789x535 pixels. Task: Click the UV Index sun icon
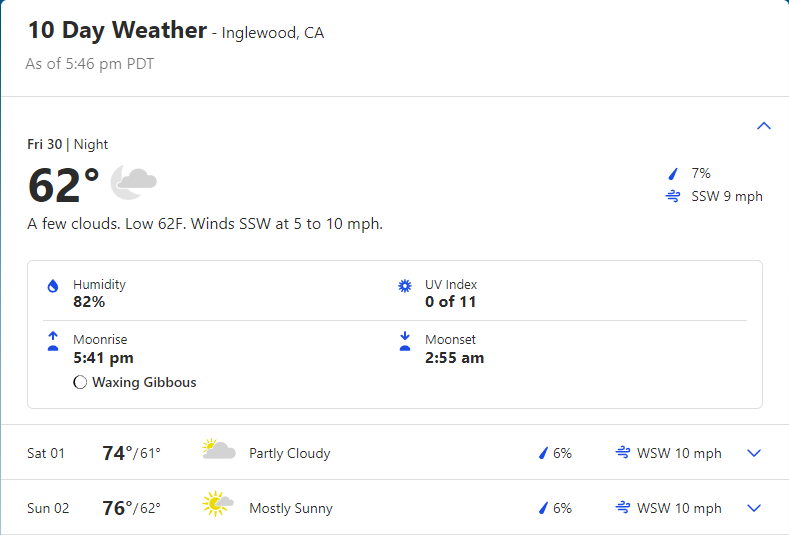tap(405, 286)
